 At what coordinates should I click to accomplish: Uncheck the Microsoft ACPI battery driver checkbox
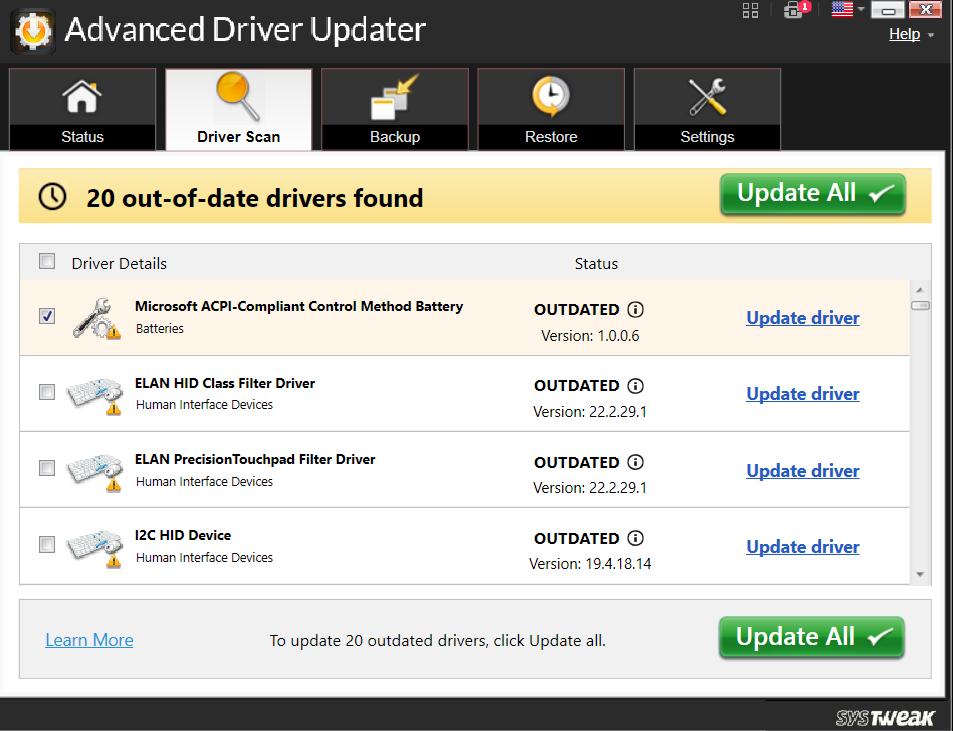point(45,316)
